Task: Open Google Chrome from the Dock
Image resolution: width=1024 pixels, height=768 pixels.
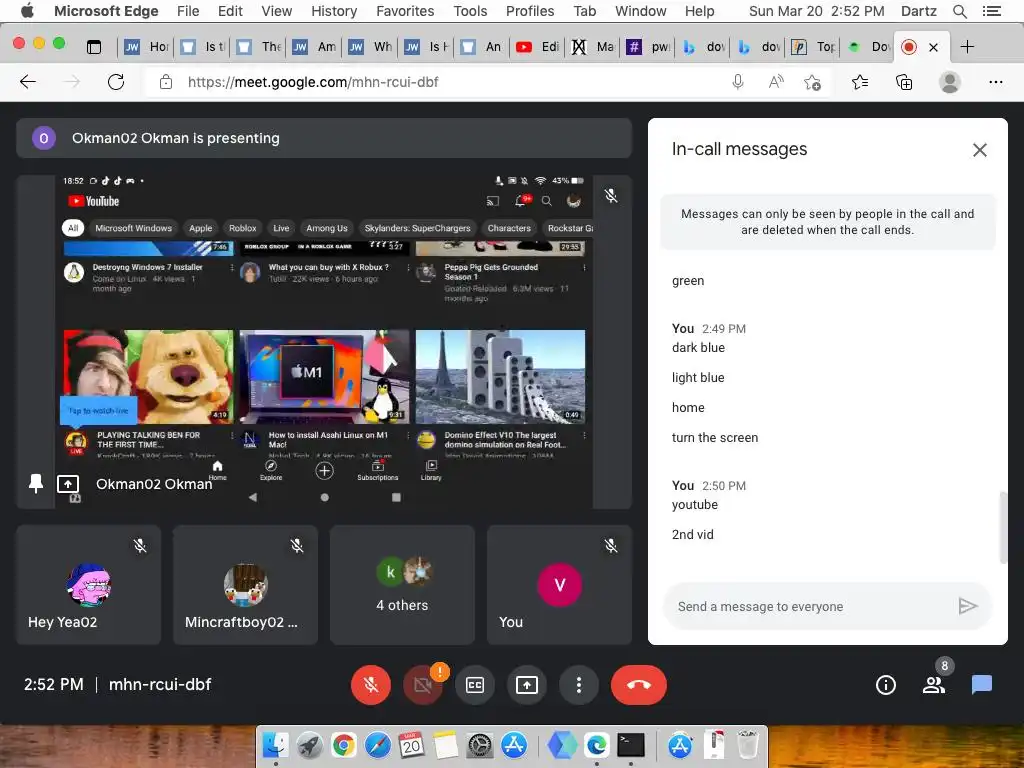Action: point(344,745)
